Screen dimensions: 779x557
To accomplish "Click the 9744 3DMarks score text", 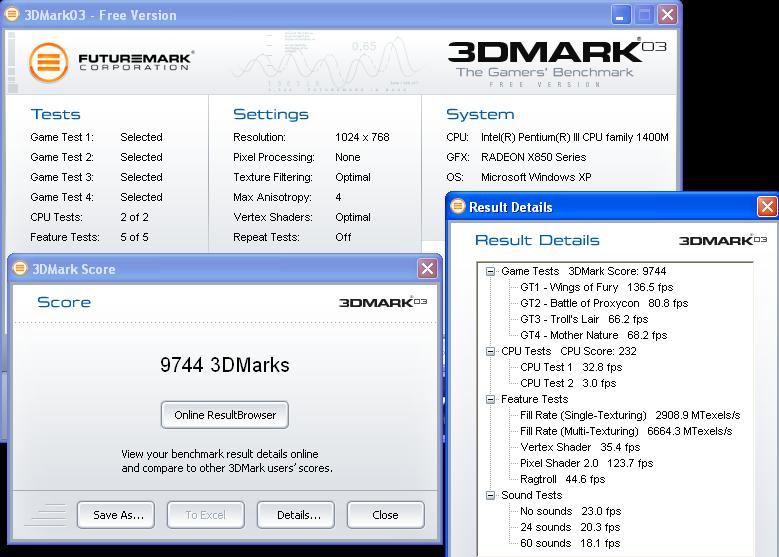I will [225, 365].
